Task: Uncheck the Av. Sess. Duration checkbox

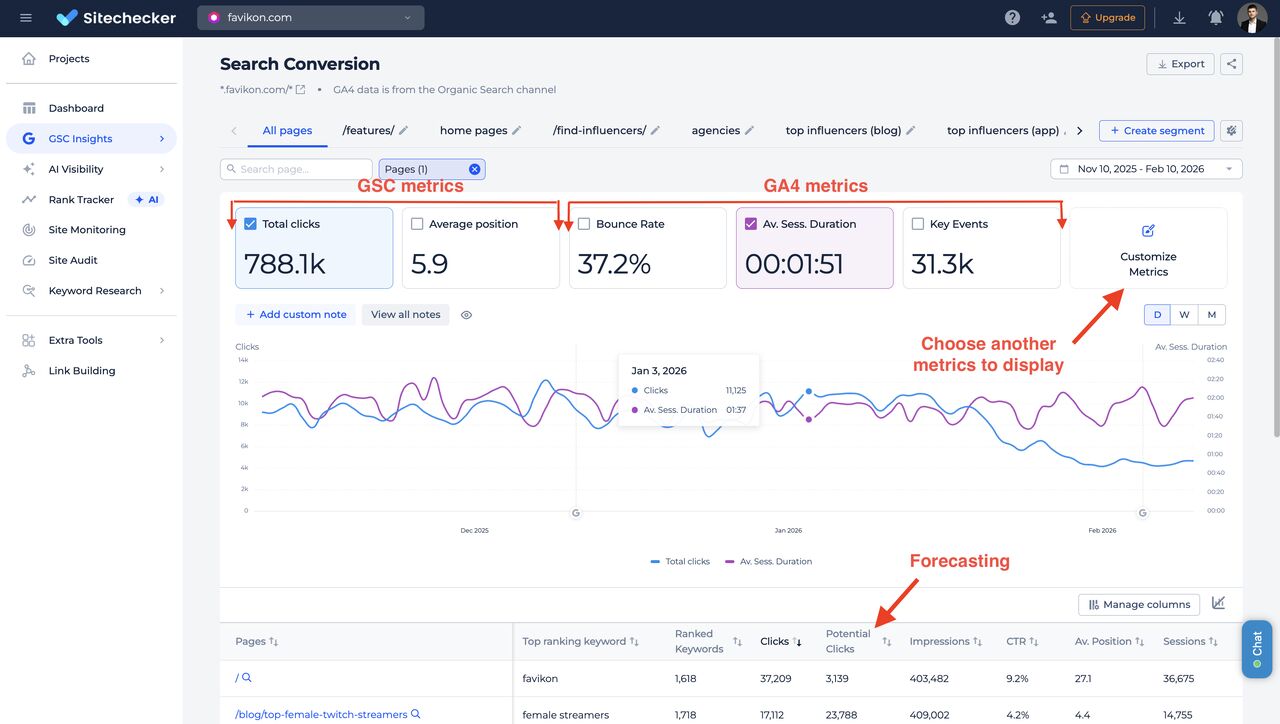Action: coord(751,224)
